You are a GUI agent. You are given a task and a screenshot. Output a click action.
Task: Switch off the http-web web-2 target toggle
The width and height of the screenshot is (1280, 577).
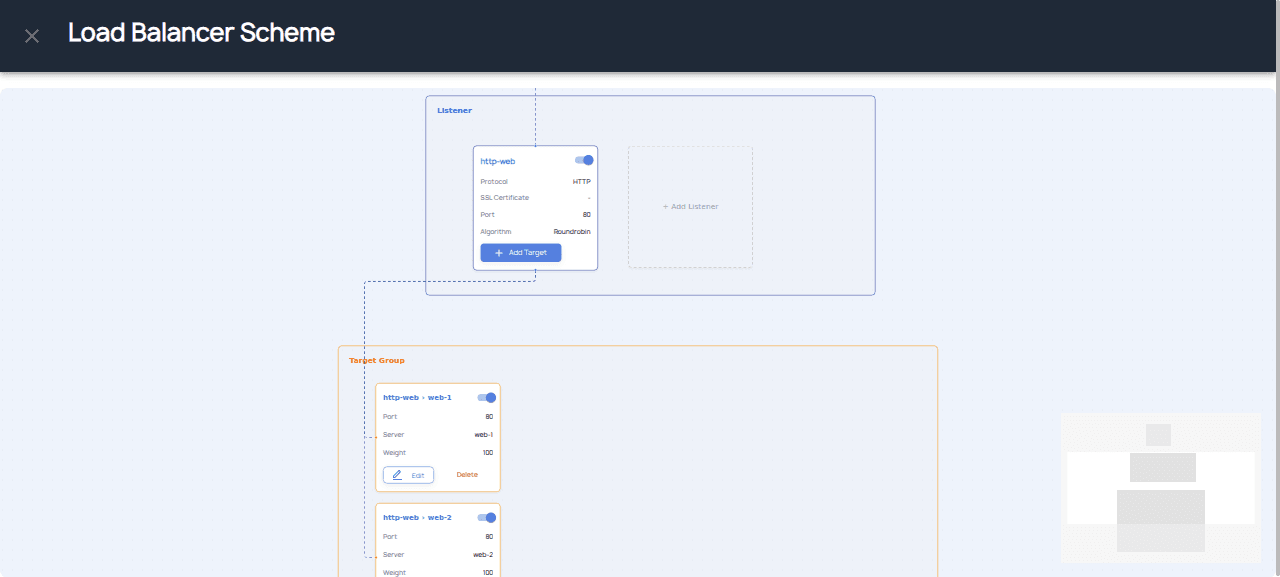[x=487, y=517]
